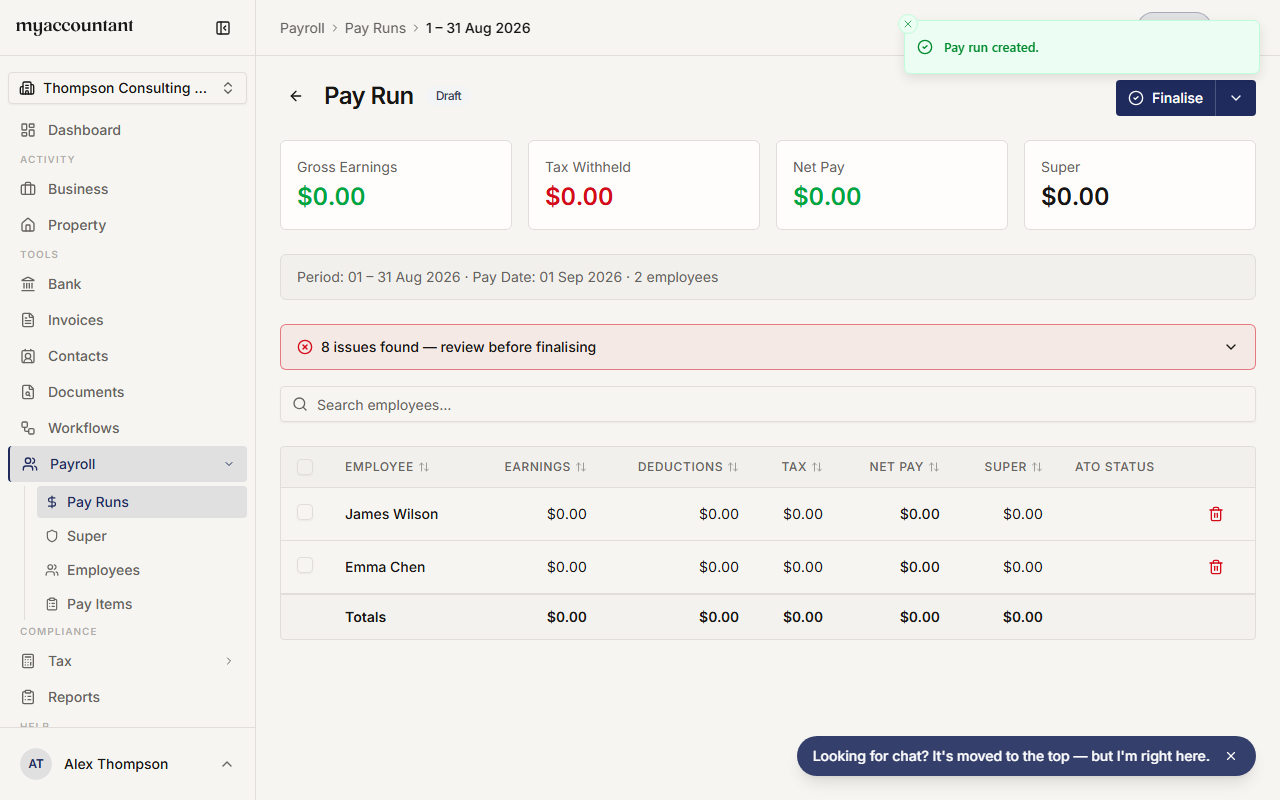The width and height of the screenshot is (1280, 800).
Task: Open Reports page
Action: click(x=127, y=697)
